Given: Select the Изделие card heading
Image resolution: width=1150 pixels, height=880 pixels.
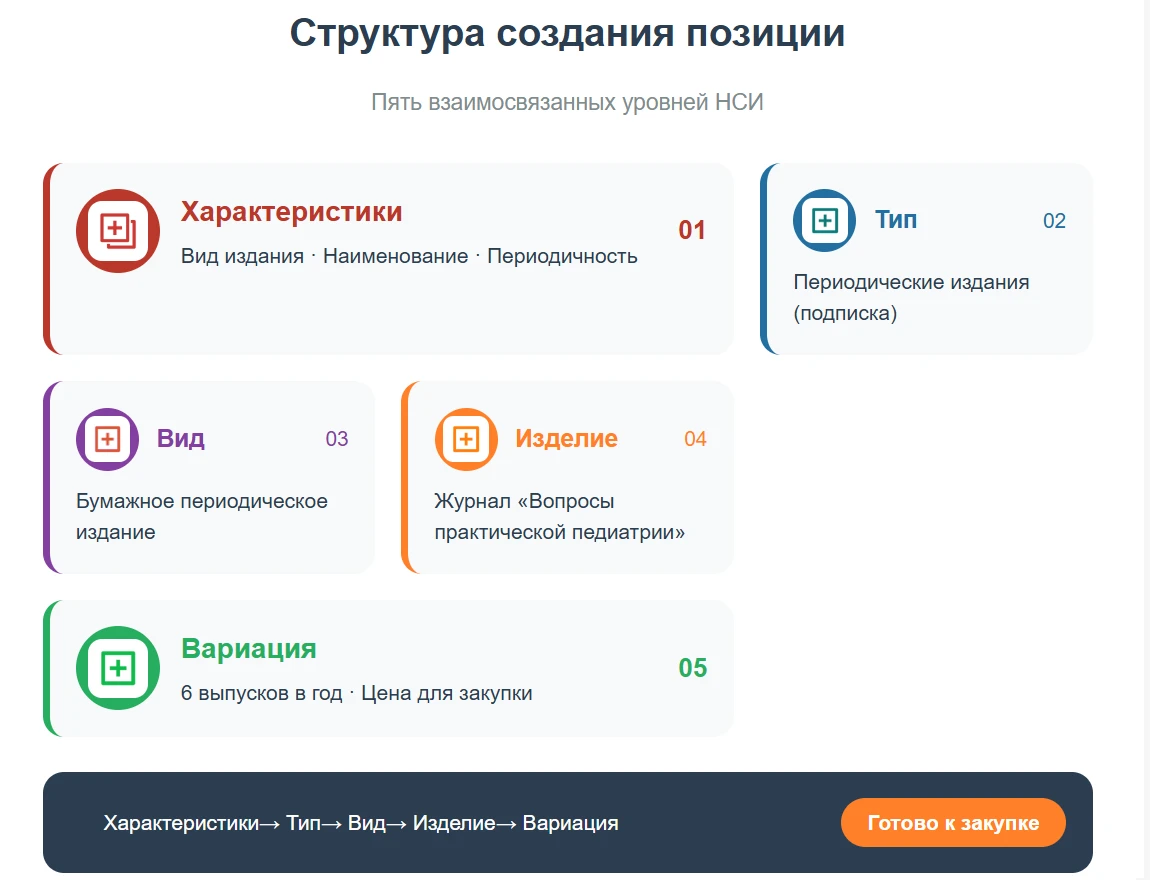Looking at the screenshot, I should pyautogui.click(x=566, y=438).
